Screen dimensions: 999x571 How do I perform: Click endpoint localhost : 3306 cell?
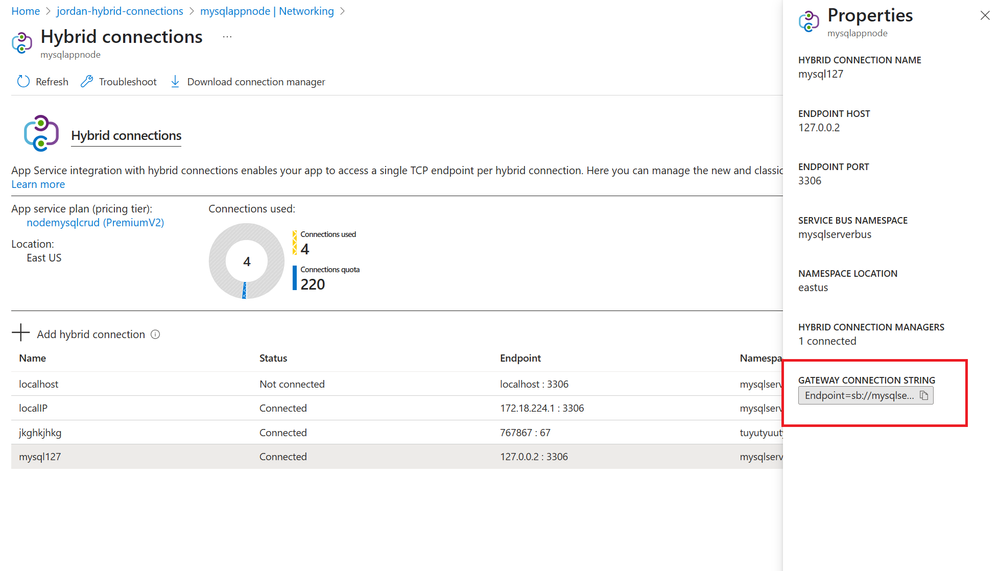(535, 384)
